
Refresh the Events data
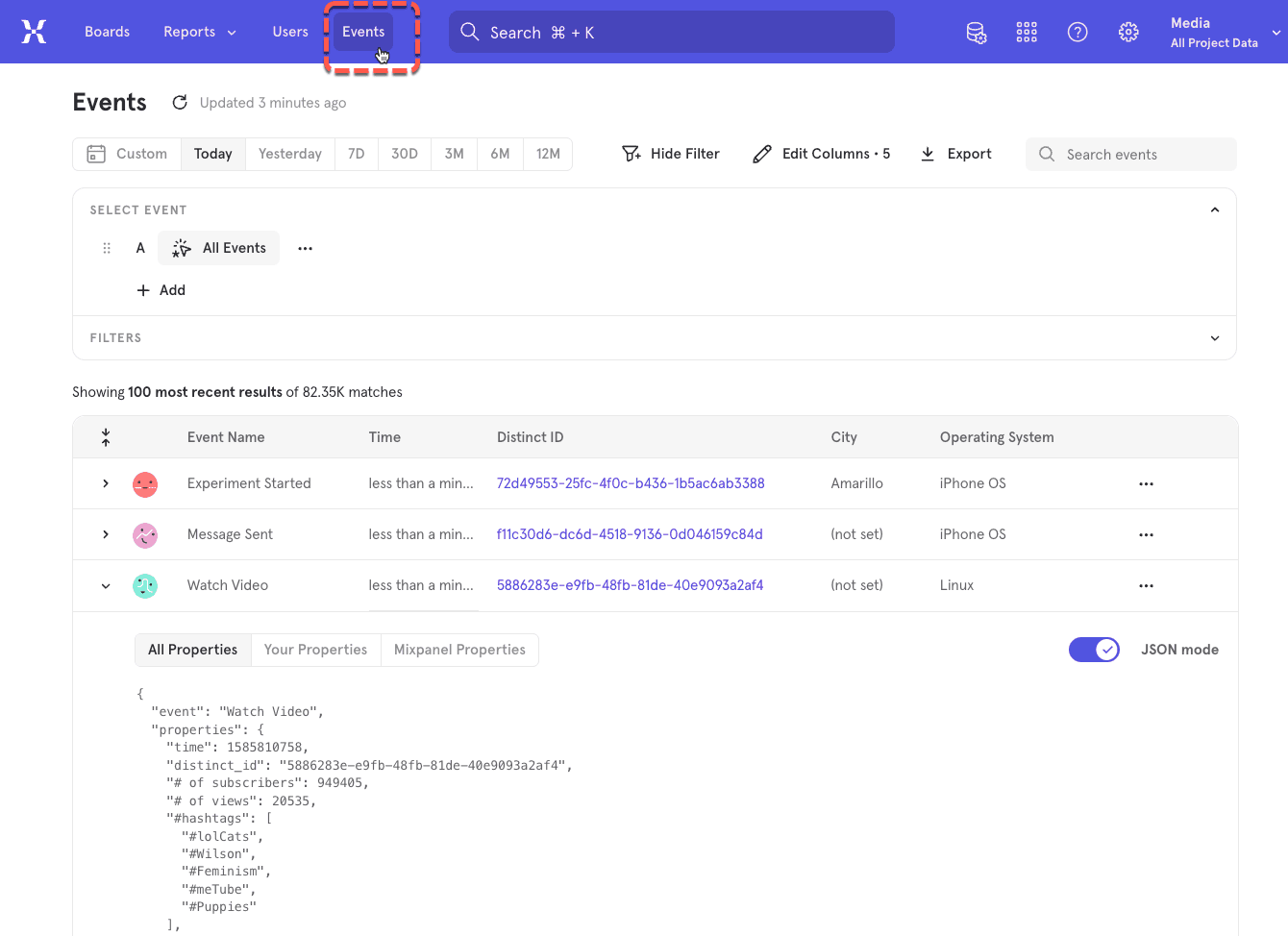pos(180,102)
